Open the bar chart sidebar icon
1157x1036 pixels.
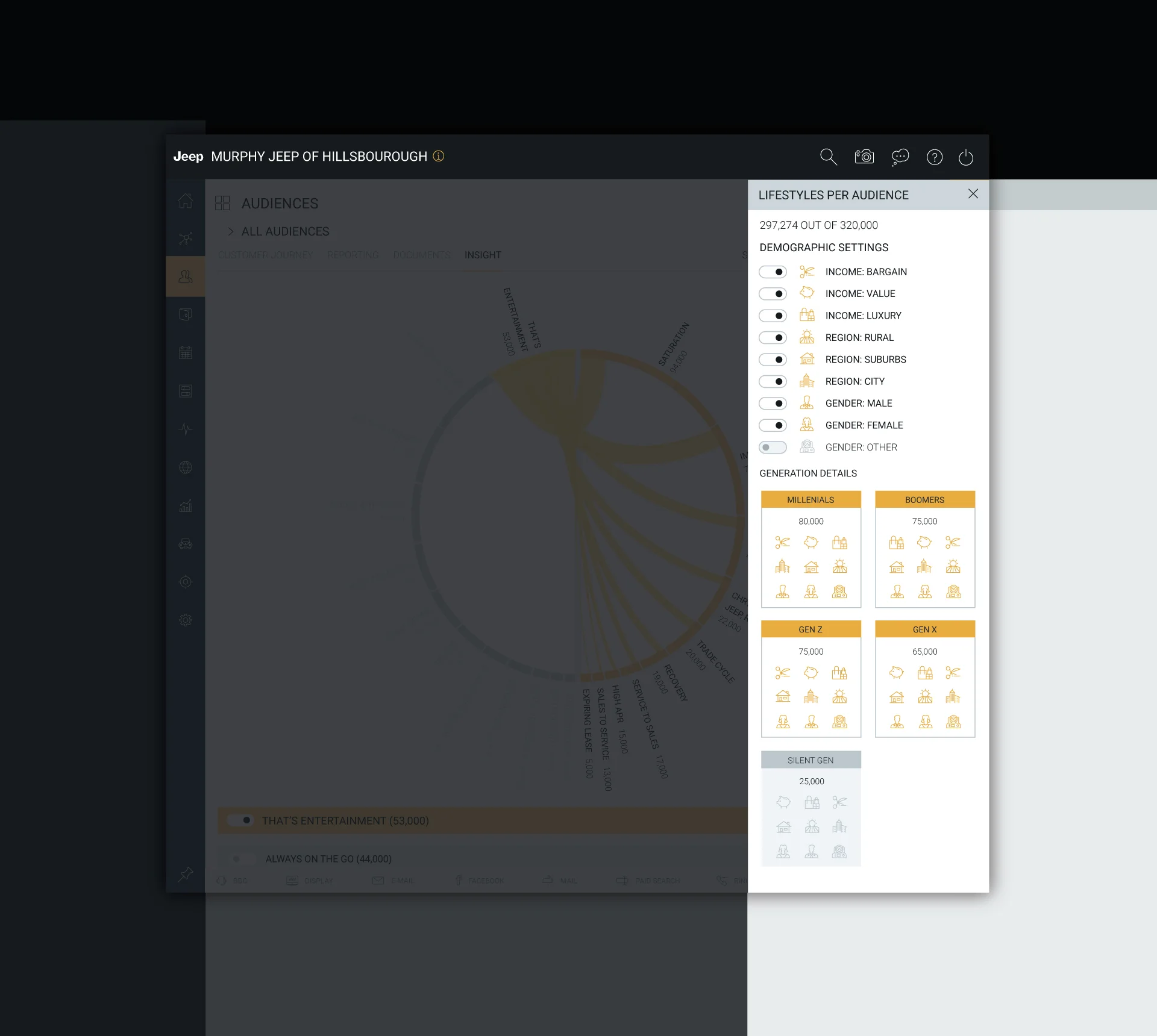(186, 506)
